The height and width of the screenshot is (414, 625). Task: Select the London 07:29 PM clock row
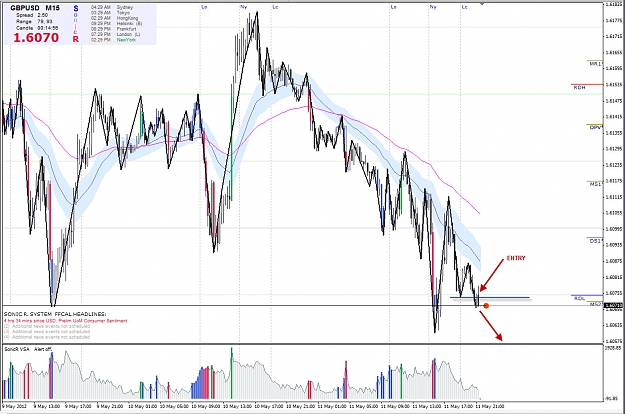point(116,34)
